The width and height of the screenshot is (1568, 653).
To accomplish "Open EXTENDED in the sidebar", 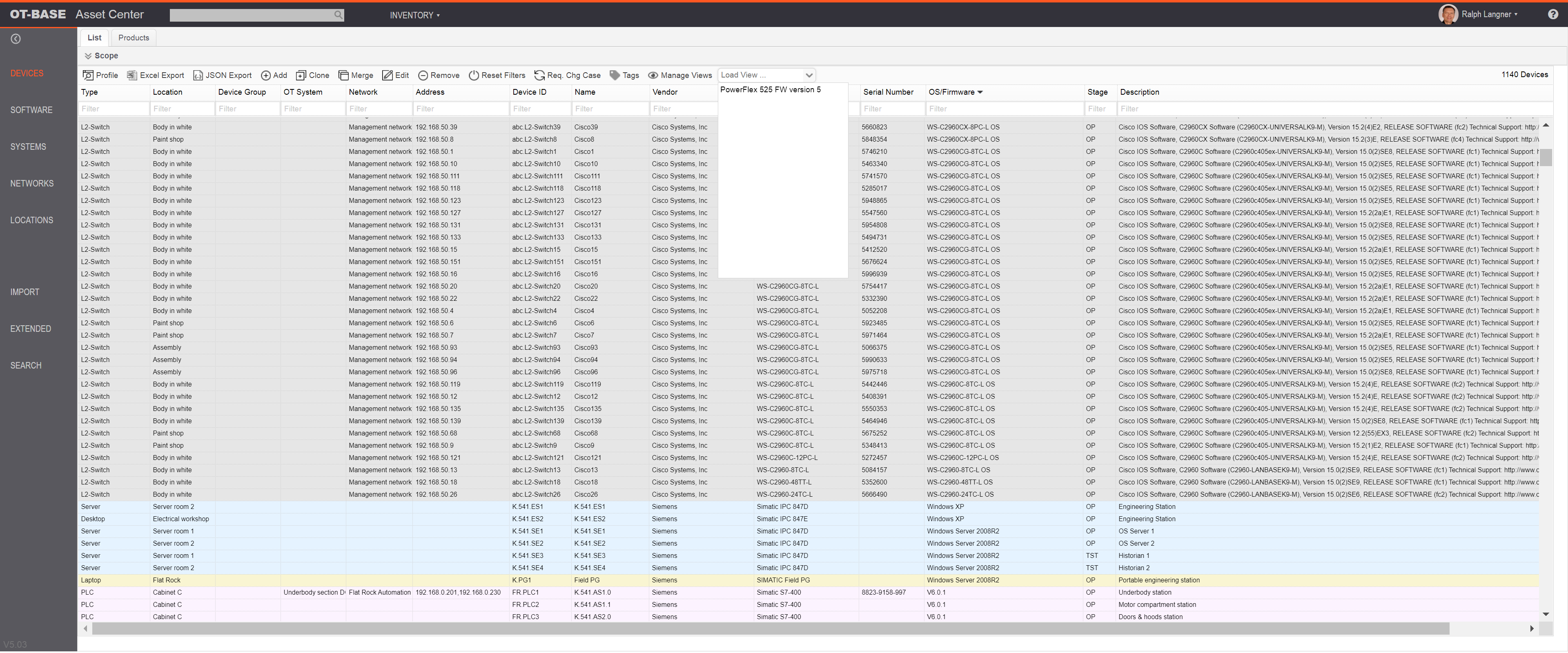I will [31, 329].
